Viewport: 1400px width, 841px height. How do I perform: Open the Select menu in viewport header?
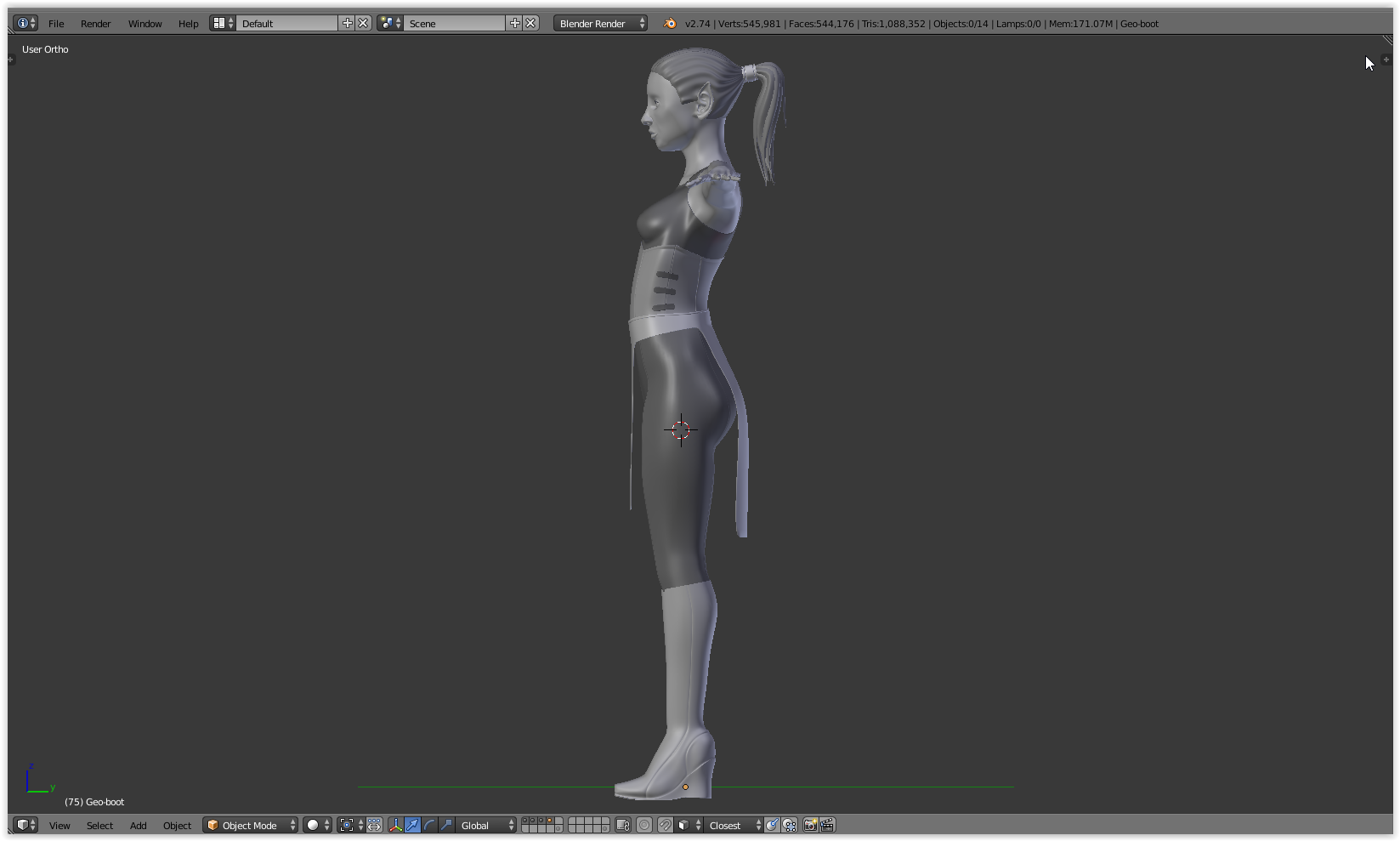point(99,825)
